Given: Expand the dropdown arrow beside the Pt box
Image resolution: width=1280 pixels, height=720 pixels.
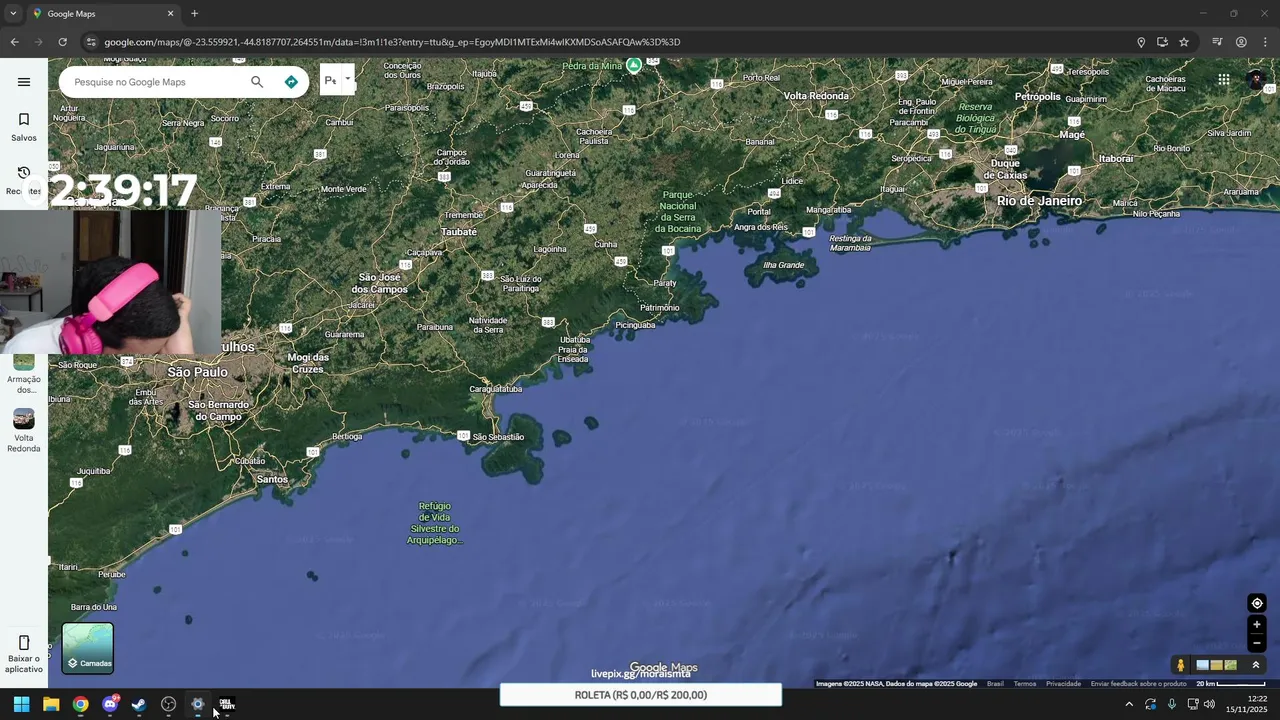Looking at the screenshot, I should 348,79.
